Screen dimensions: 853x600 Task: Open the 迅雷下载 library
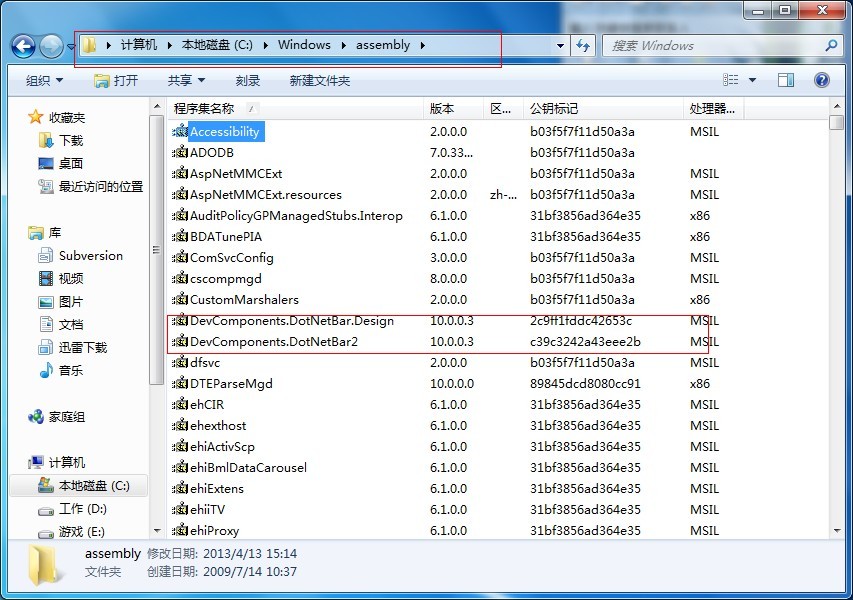[82, 347]
